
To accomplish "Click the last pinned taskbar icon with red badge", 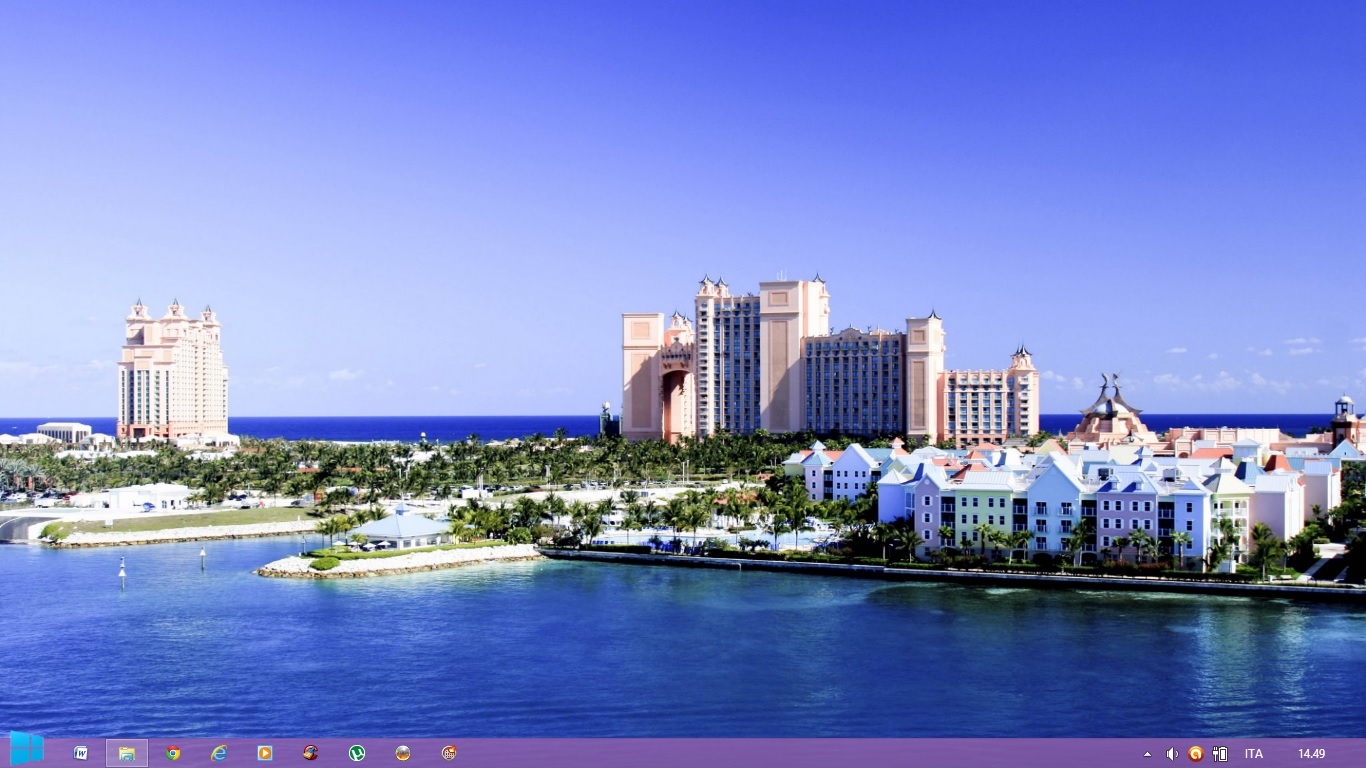I will [449, 753].
